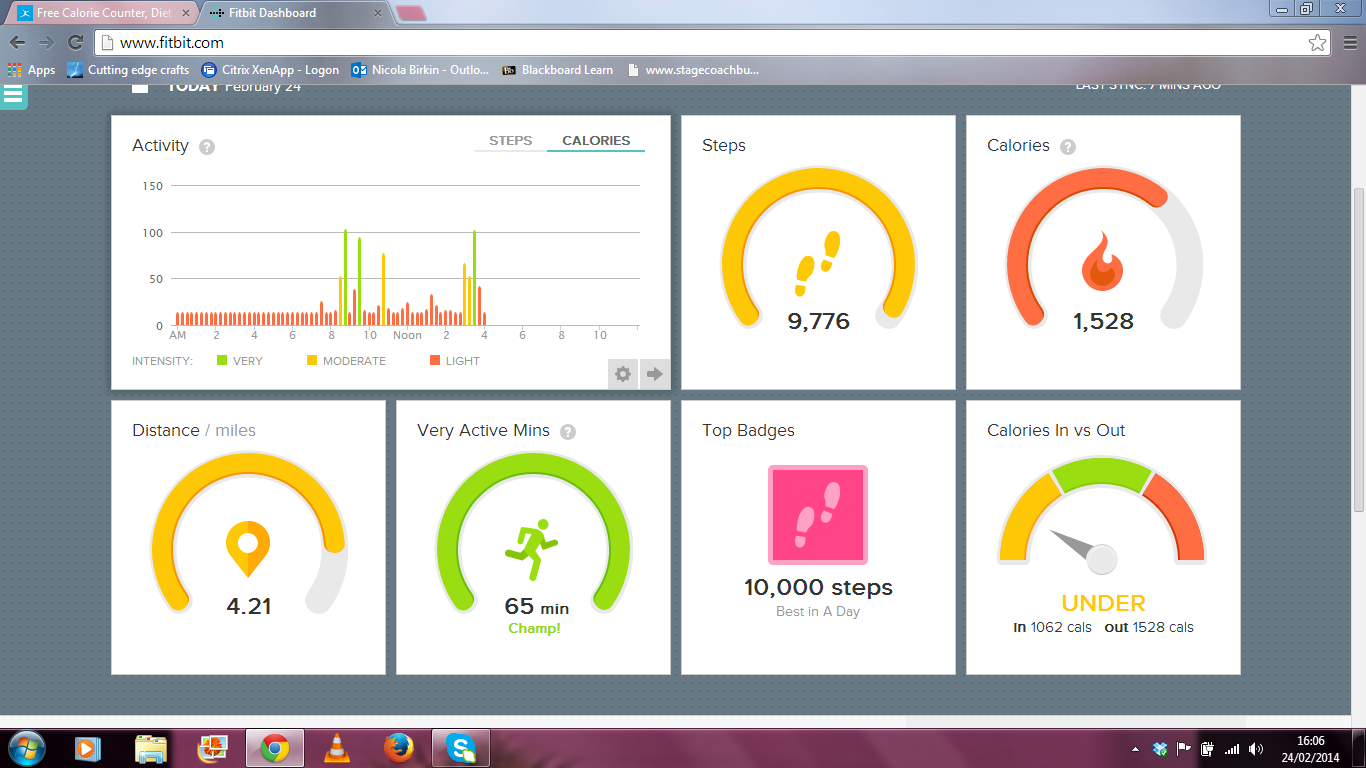The width and height of the screenshot is (1366, 768).
Task: Select the CALORIES tab in Activity
Action: click(x=596, y=141)
